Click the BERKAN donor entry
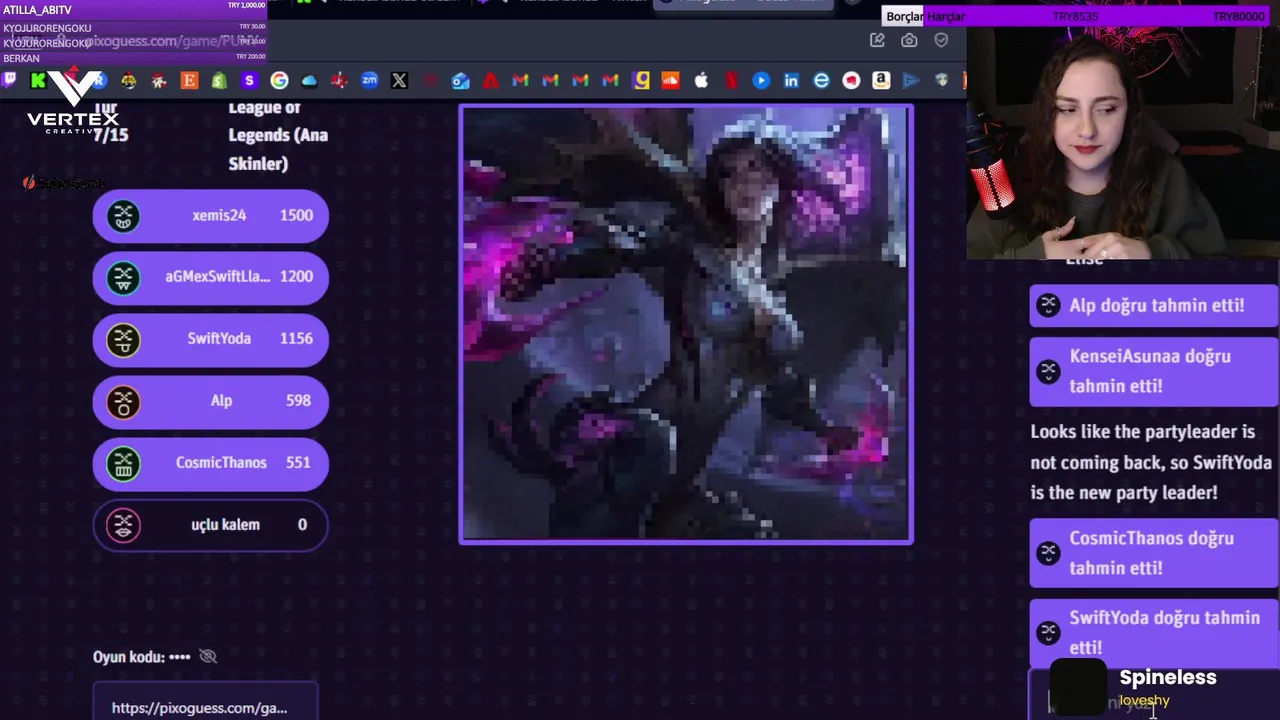The height and width of the screenshot is (720, 1280). point(134,58)
